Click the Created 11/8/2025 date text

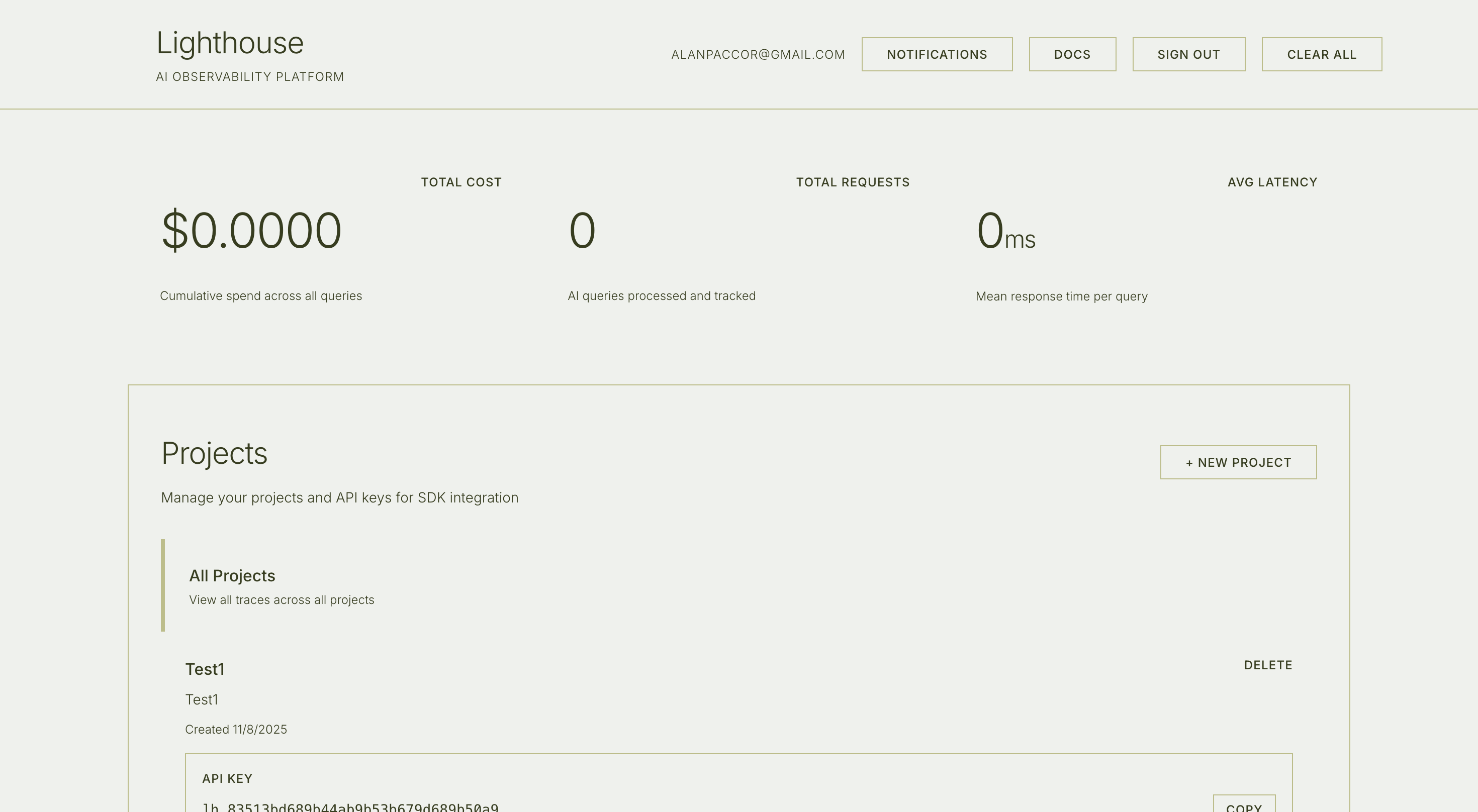[236, 730]
